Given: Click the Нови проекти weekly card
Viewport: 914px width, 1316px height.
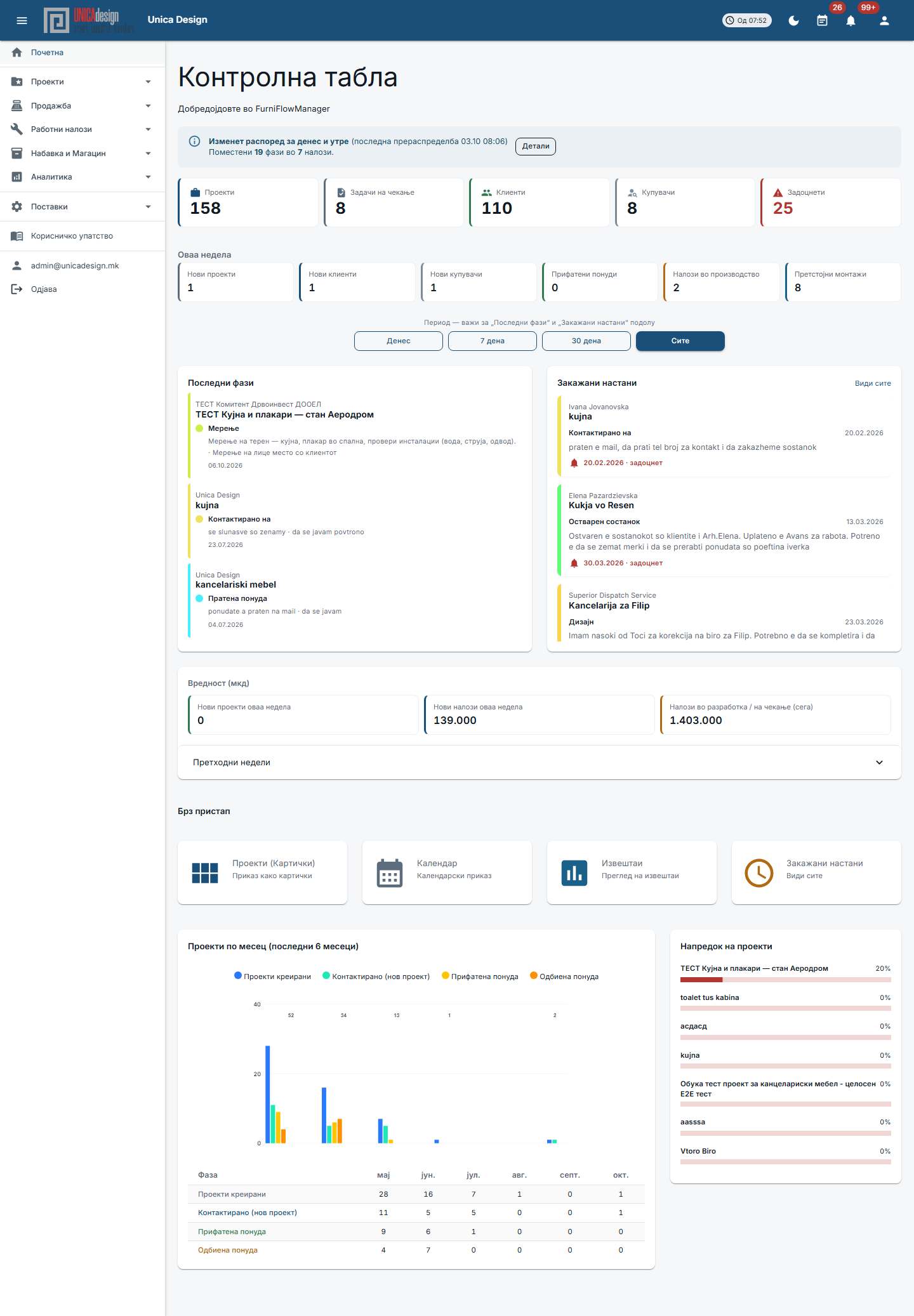Looking at the screenshot, I should pyautogui.click(x=235, y=282).
